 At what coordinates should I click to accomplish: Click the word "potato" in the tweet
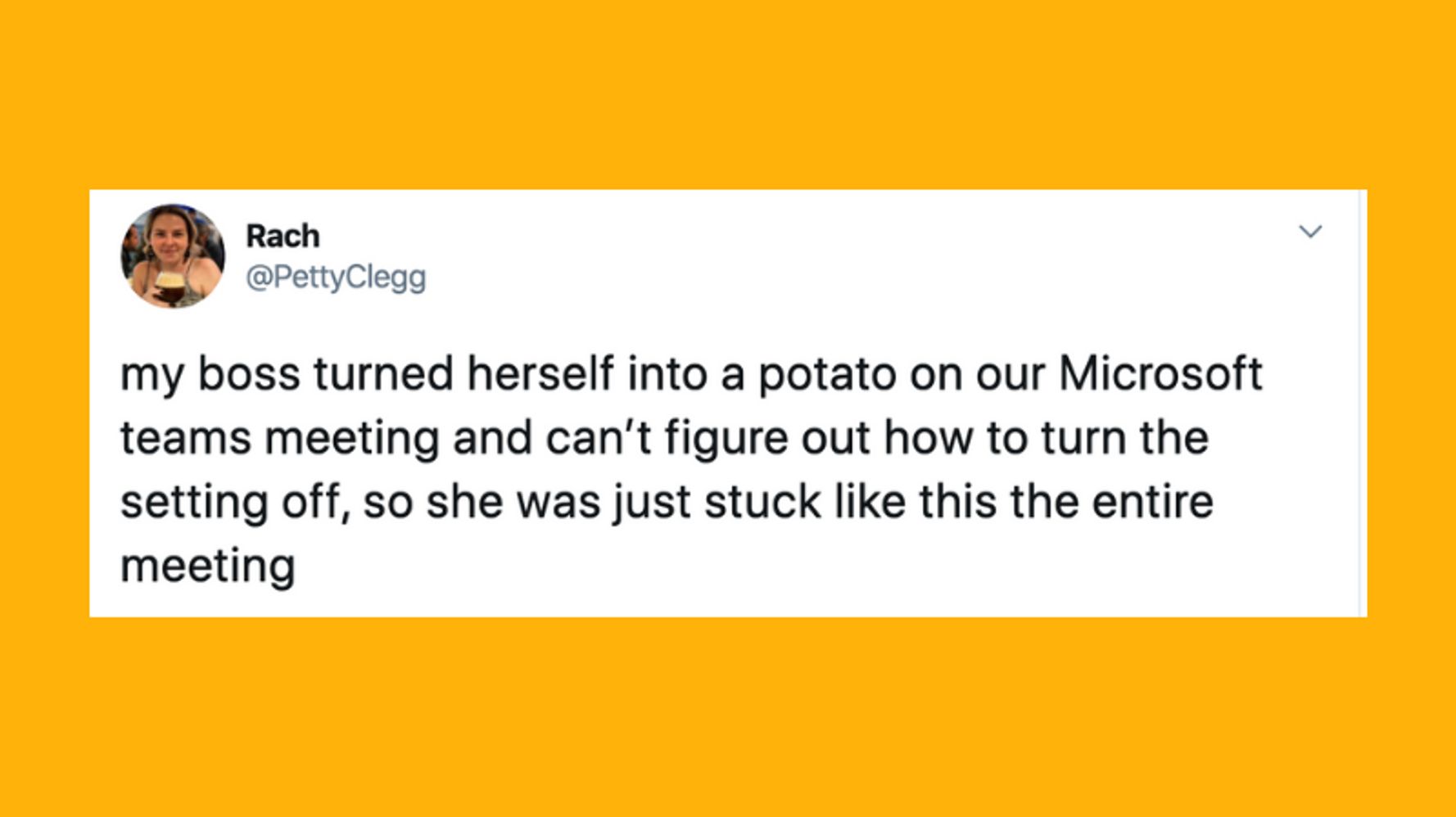pyautogui.click(x=827, y=374)
